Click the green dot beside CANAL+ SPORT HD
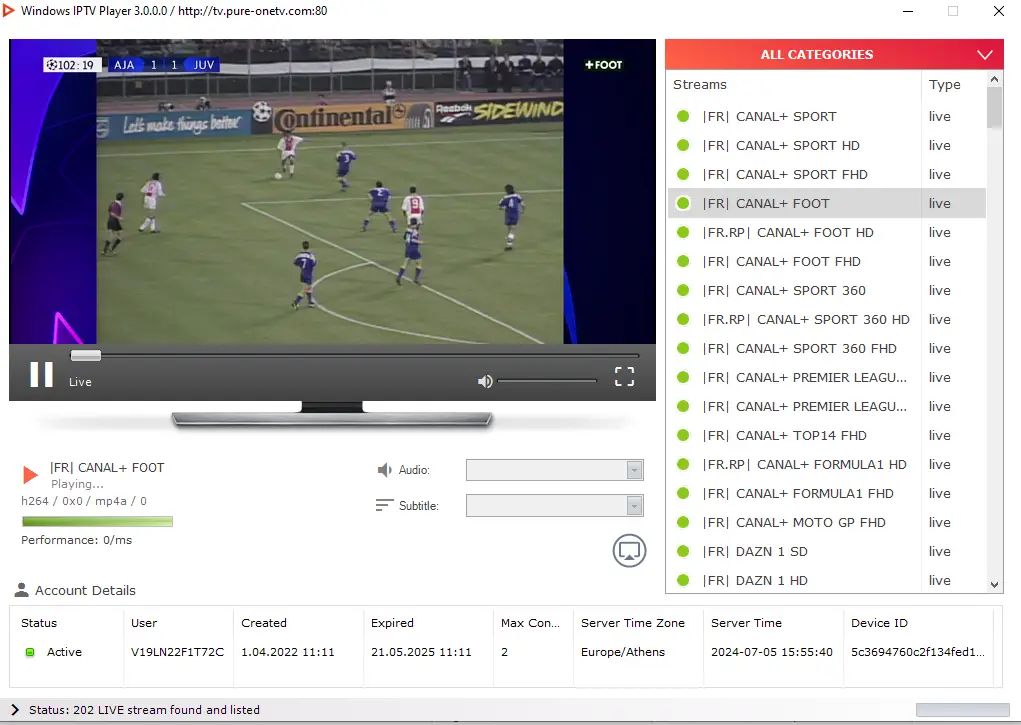Viewport: 1021px width, 725px height. pyautogui.click(x=683, y=145)
